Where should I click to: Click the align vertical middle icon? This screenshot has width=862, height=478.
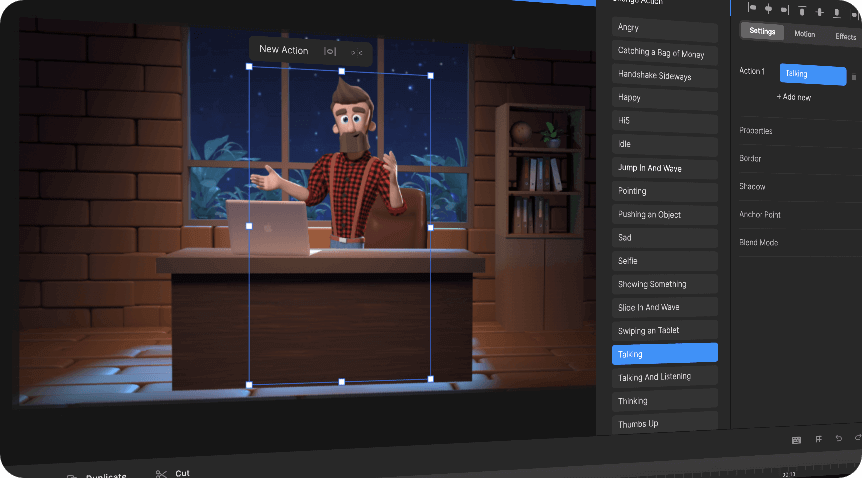pos(820,12)
